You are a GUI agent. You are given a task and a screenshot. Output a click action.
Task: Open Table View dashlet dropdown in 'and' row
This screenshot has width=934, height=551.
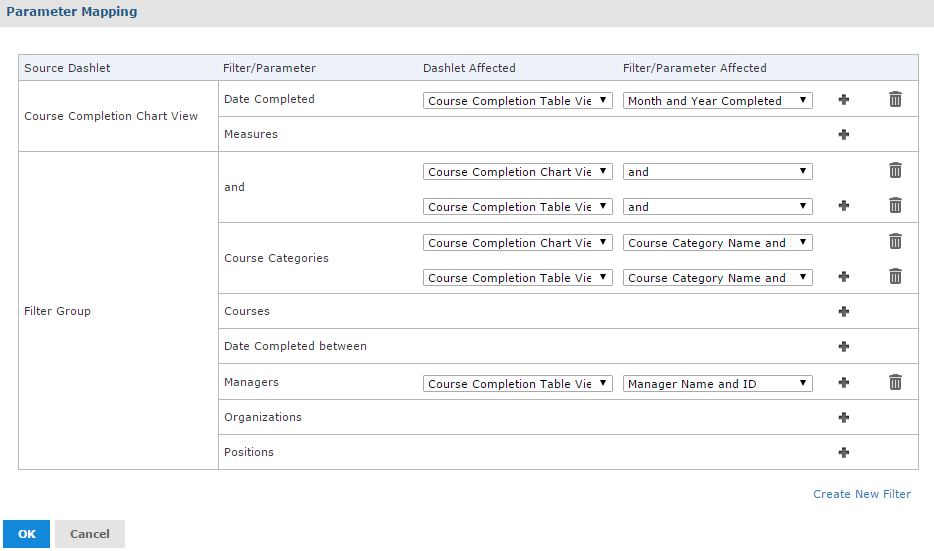(x=518, y=207)
